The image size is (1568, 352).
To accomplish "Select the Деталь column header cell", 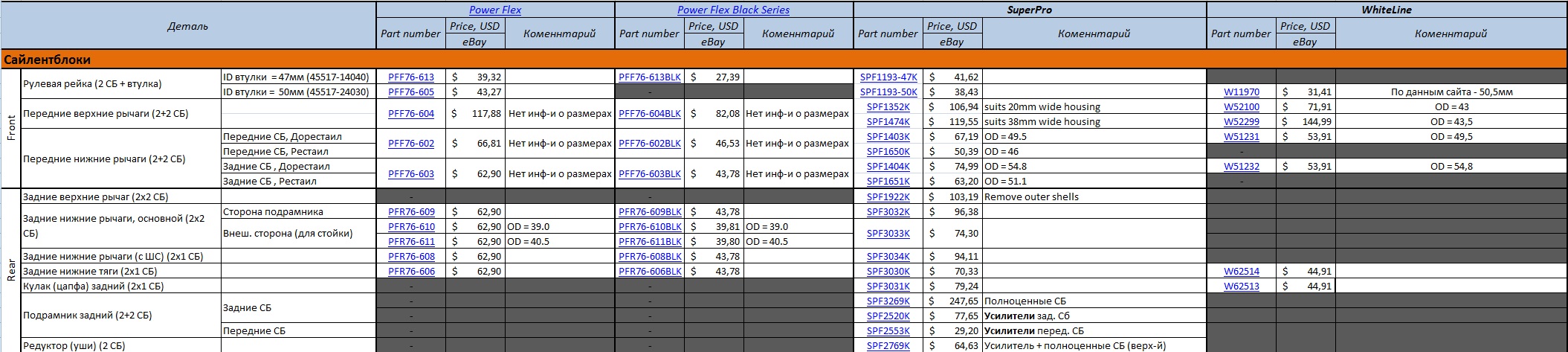I will pyautogui.click(x=187, y=26).
